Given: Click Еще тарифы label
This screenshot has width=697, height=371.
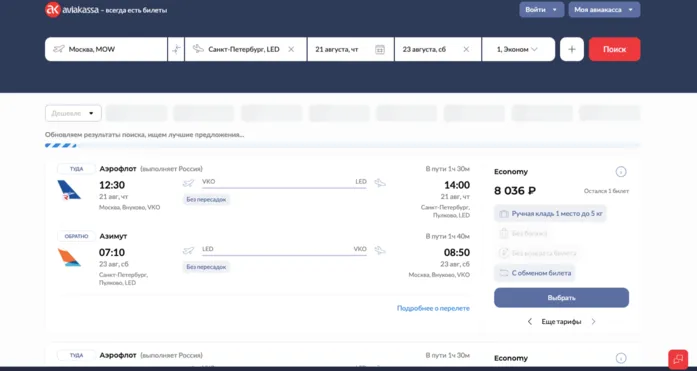Looking at the screenshot, I should coord(561,321).
